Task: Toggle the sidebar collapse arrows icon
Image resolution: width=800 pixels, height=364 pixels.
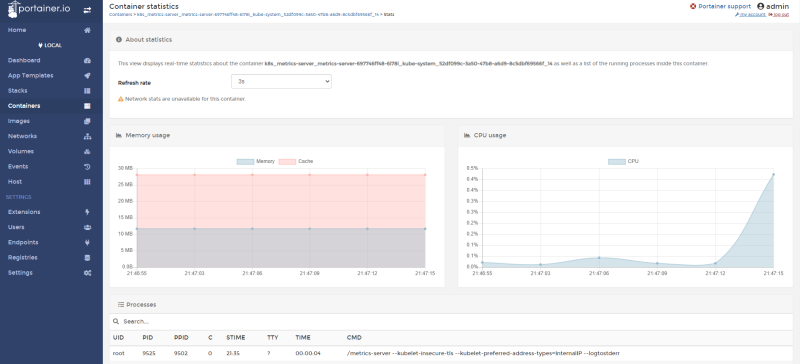Action: point(87,10)
